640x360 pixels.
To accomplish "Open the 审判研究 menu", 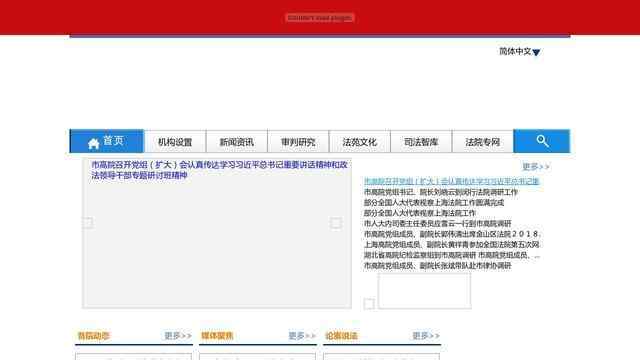I will point(298,142).
